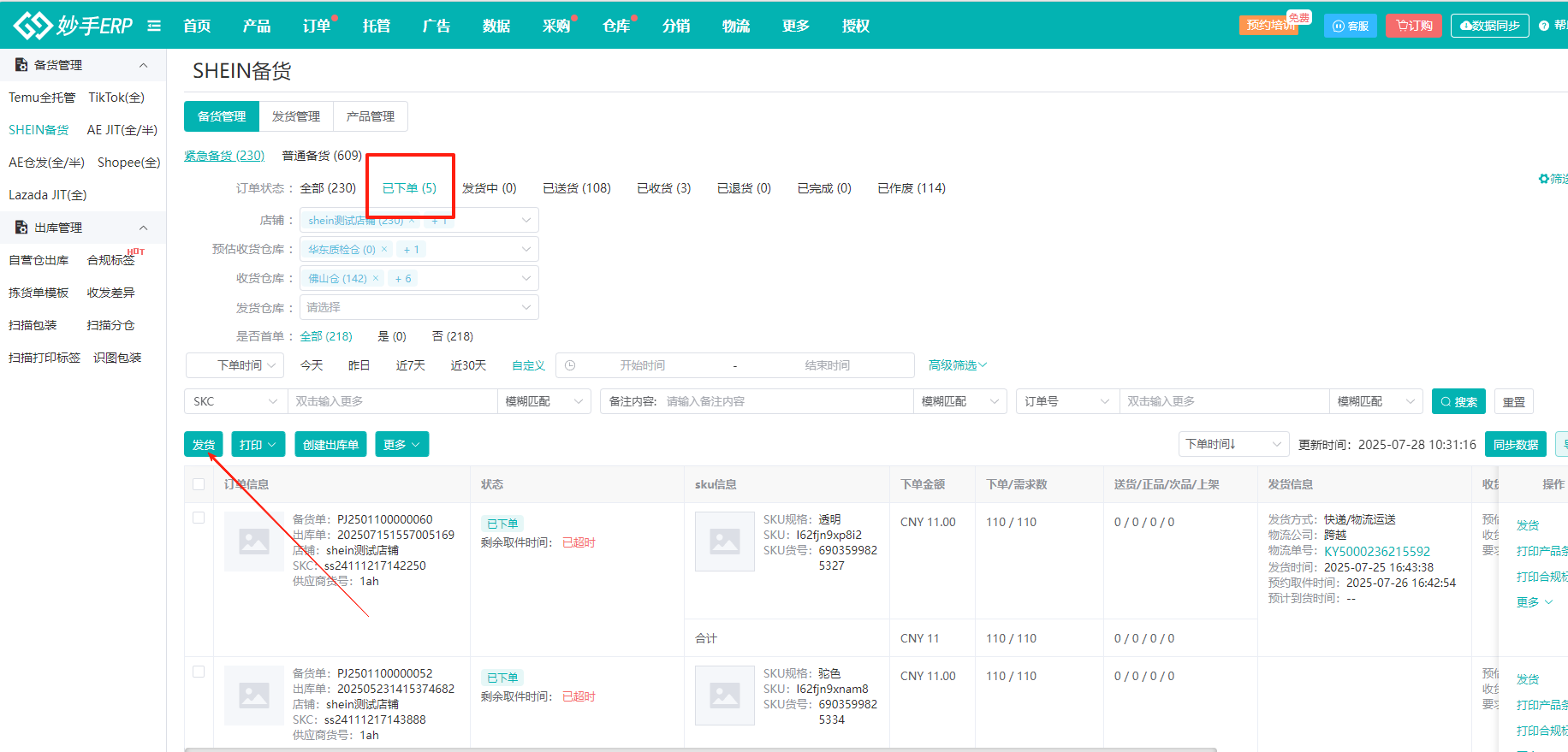This screenshot has height=752, width=1568.
Task: Click the 数据同步 cloud button
Action: click(x=1489, y=26)
